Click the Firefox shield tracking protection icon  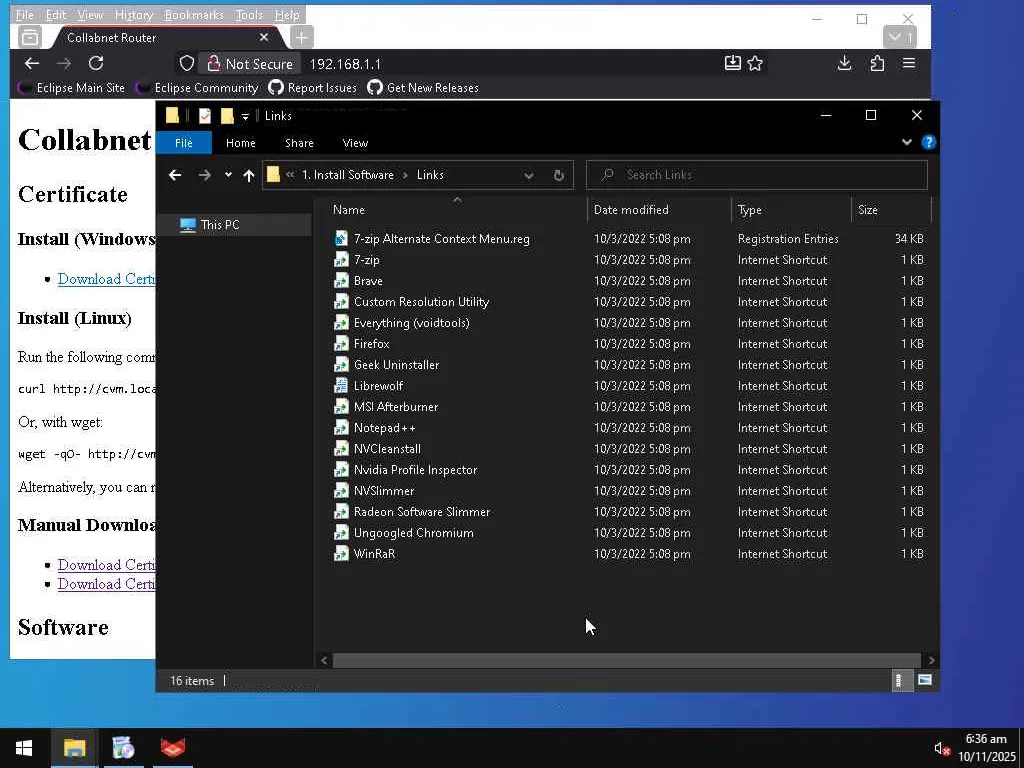[187, 63]
